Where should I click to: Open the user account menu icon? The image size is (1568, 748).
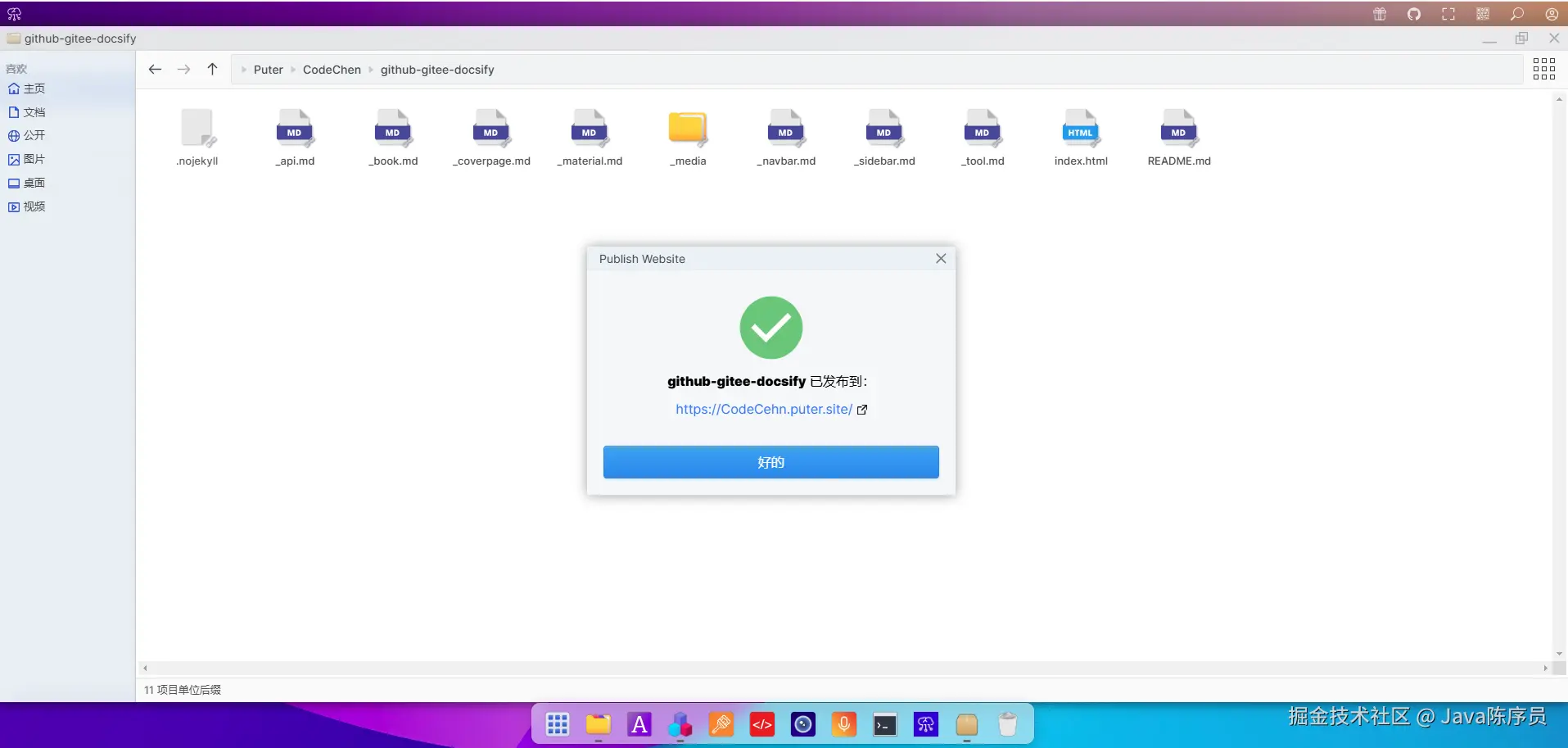(1552, 14)
